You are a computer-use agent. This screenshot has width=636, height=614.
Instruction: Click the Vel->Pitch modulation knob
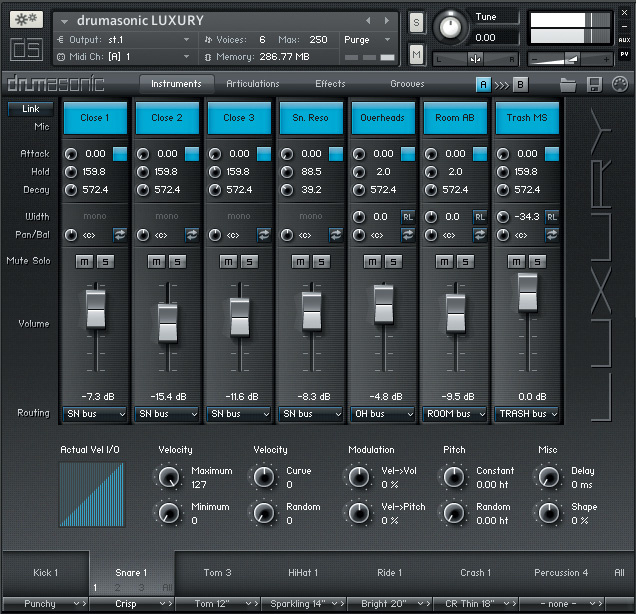point(359,513)
